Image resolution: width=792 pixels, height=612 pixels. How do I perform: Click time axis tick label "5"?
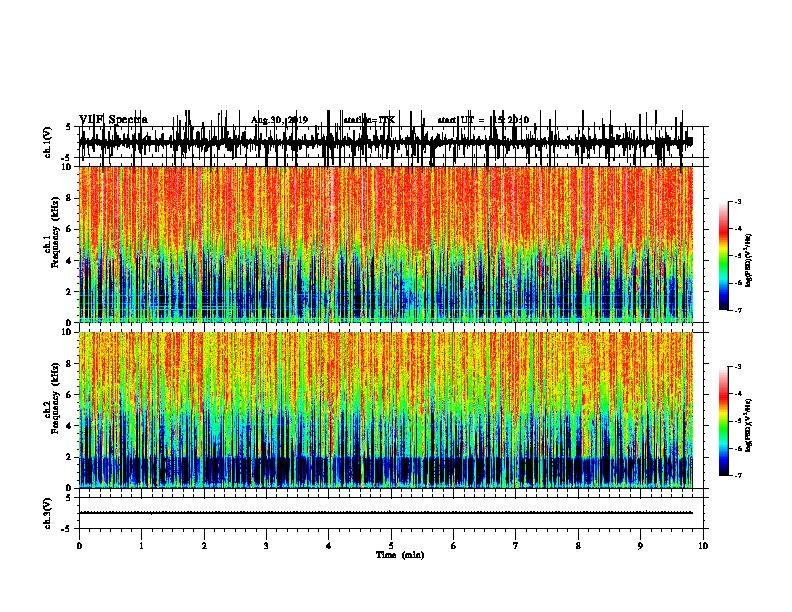click(391, 546)
